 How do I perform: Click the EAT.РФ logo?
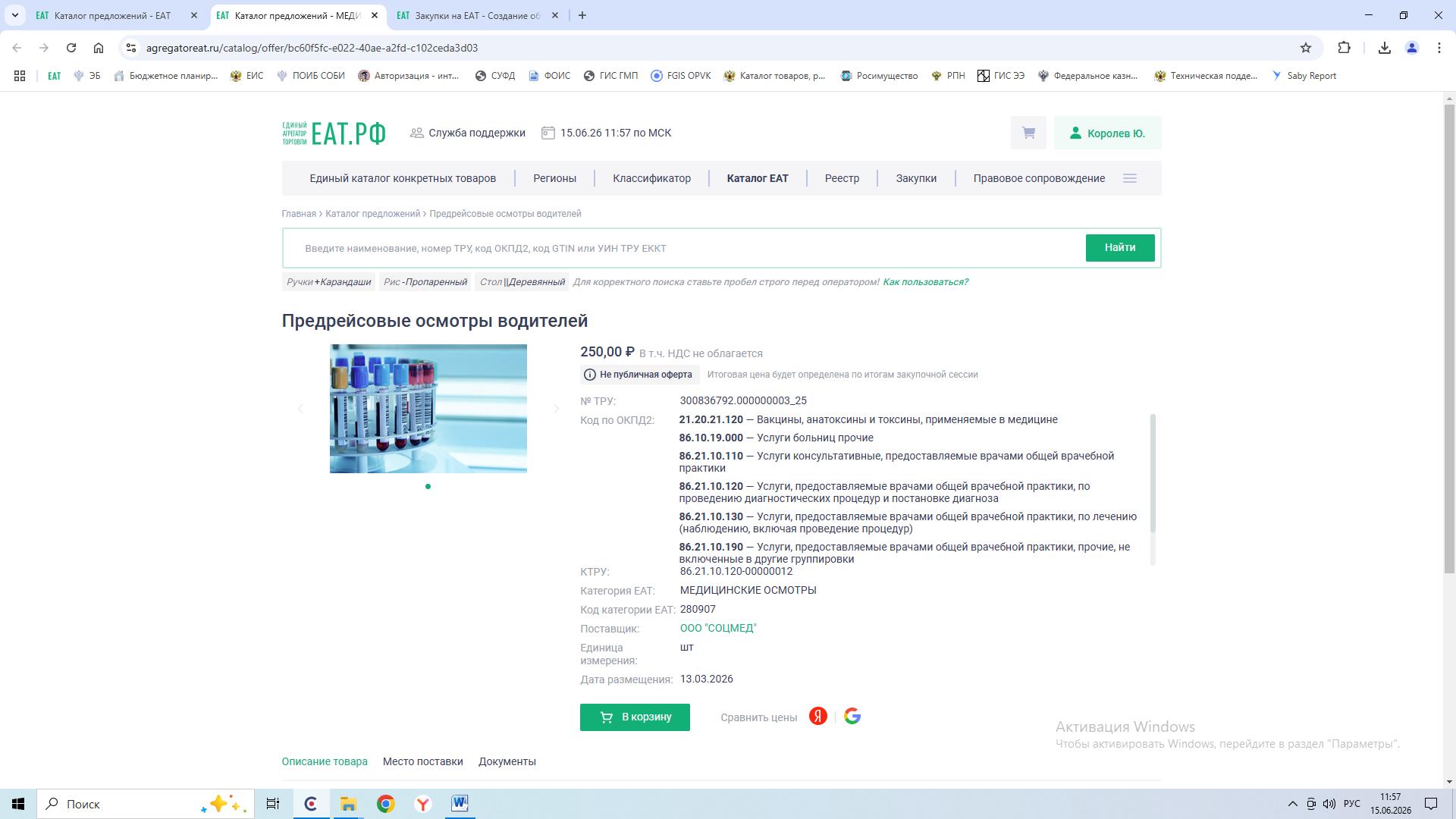click(x=334, y=133)
